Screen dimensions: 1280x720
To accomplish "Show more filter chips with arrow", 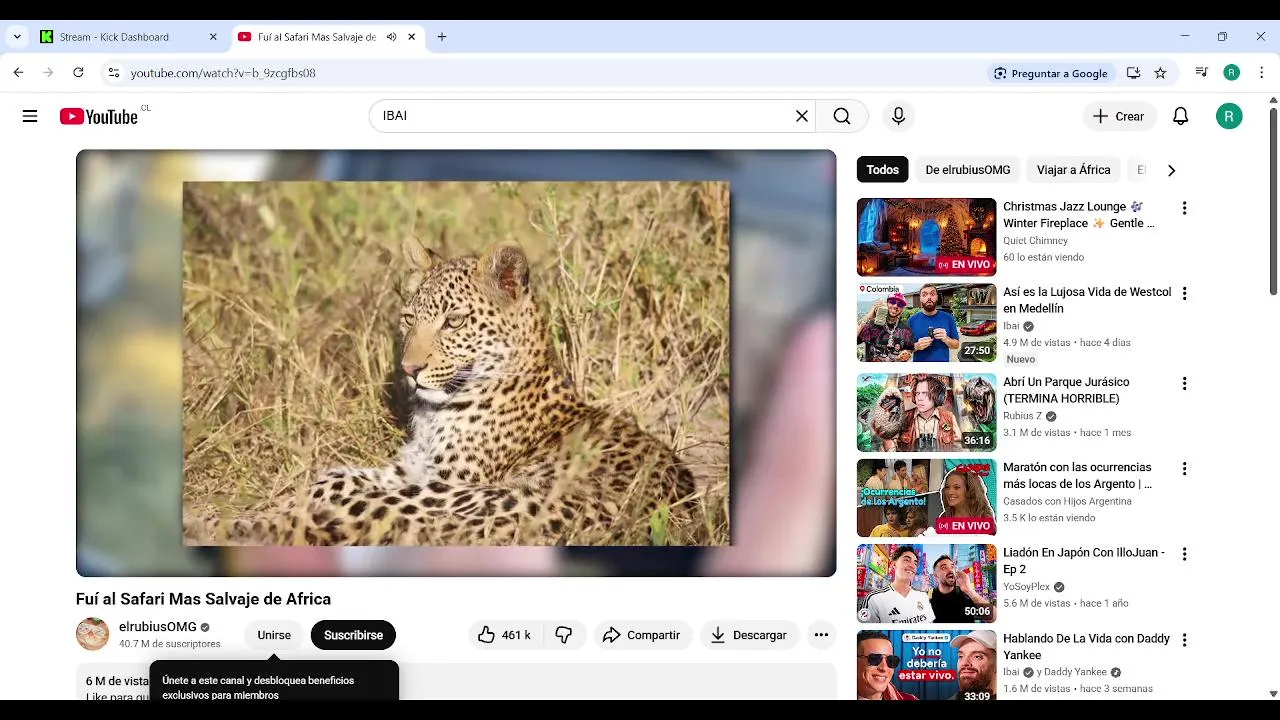I will (1171, 170).
